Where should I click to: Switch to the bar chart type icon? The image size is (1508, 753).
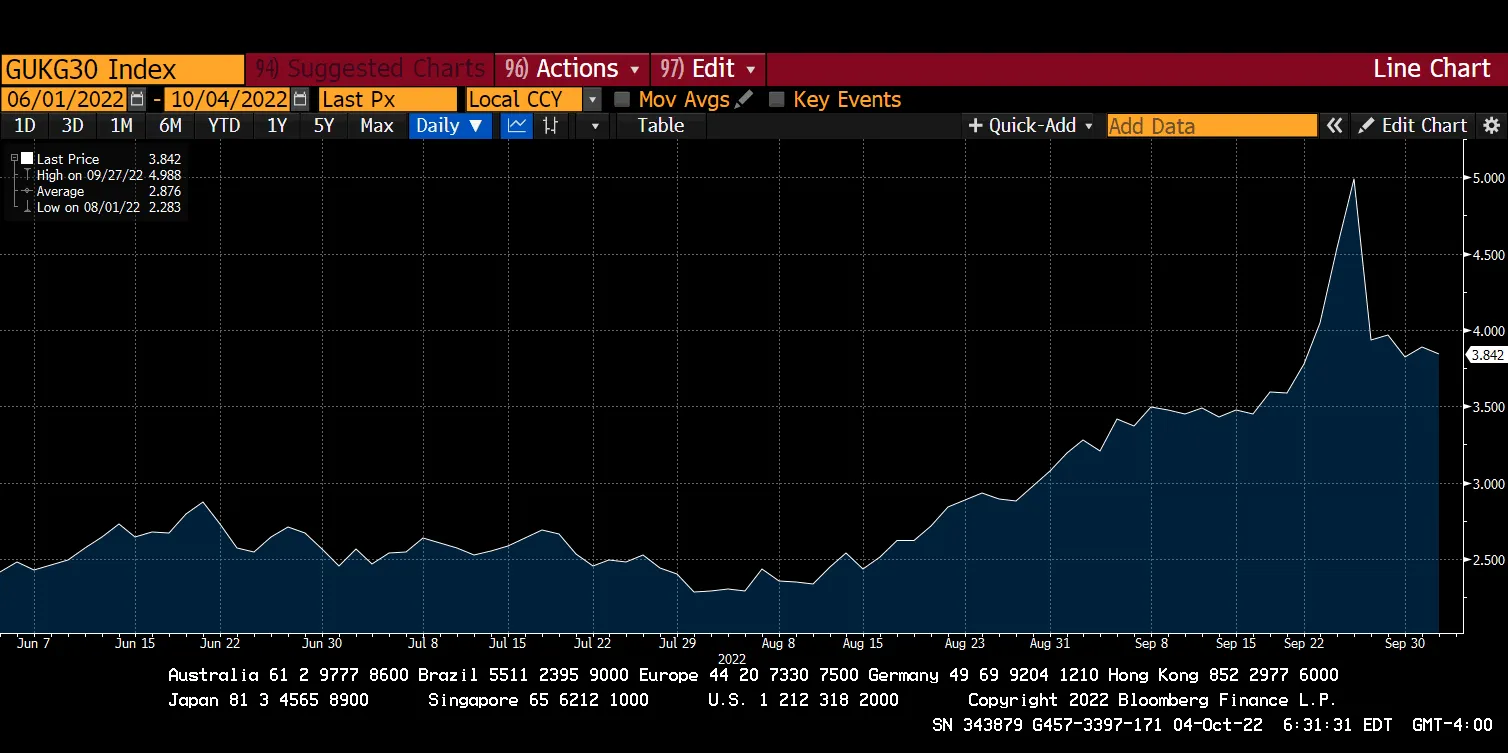click(549, 126)
